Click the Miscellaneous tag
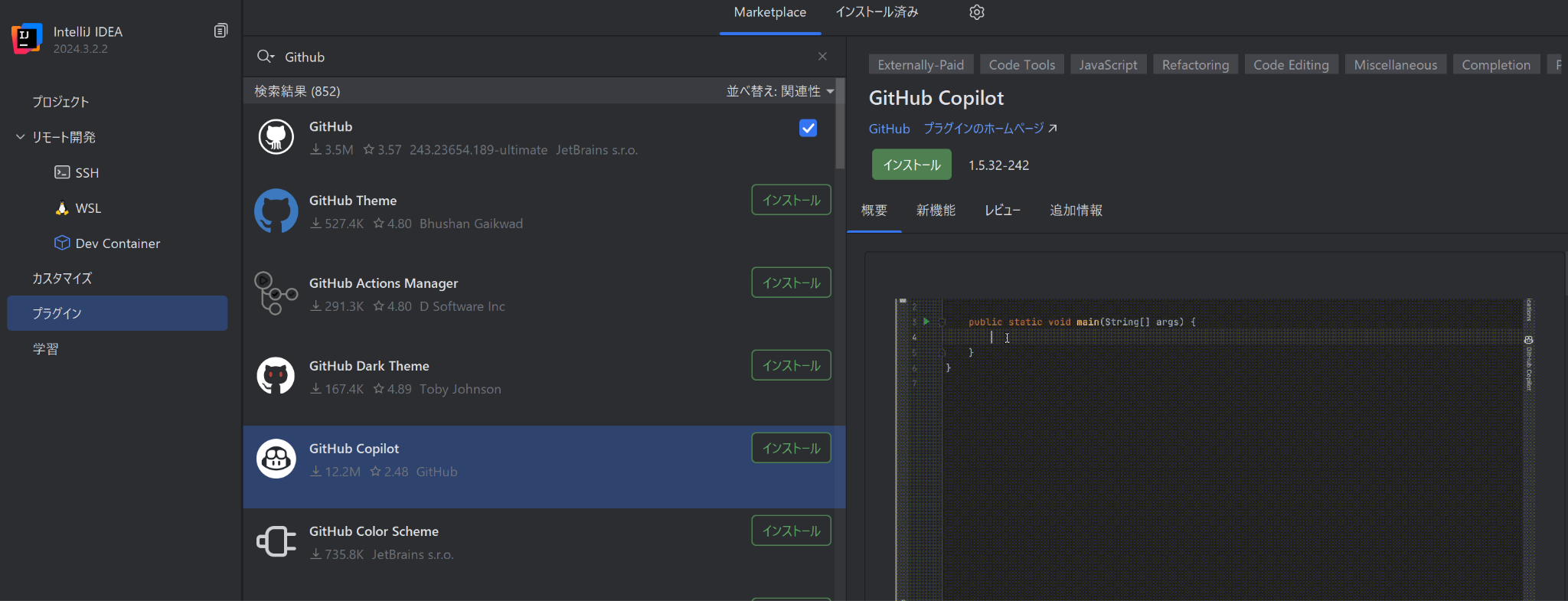The height and width of the screenshot is (601, 1568). tap(1395, 65)
